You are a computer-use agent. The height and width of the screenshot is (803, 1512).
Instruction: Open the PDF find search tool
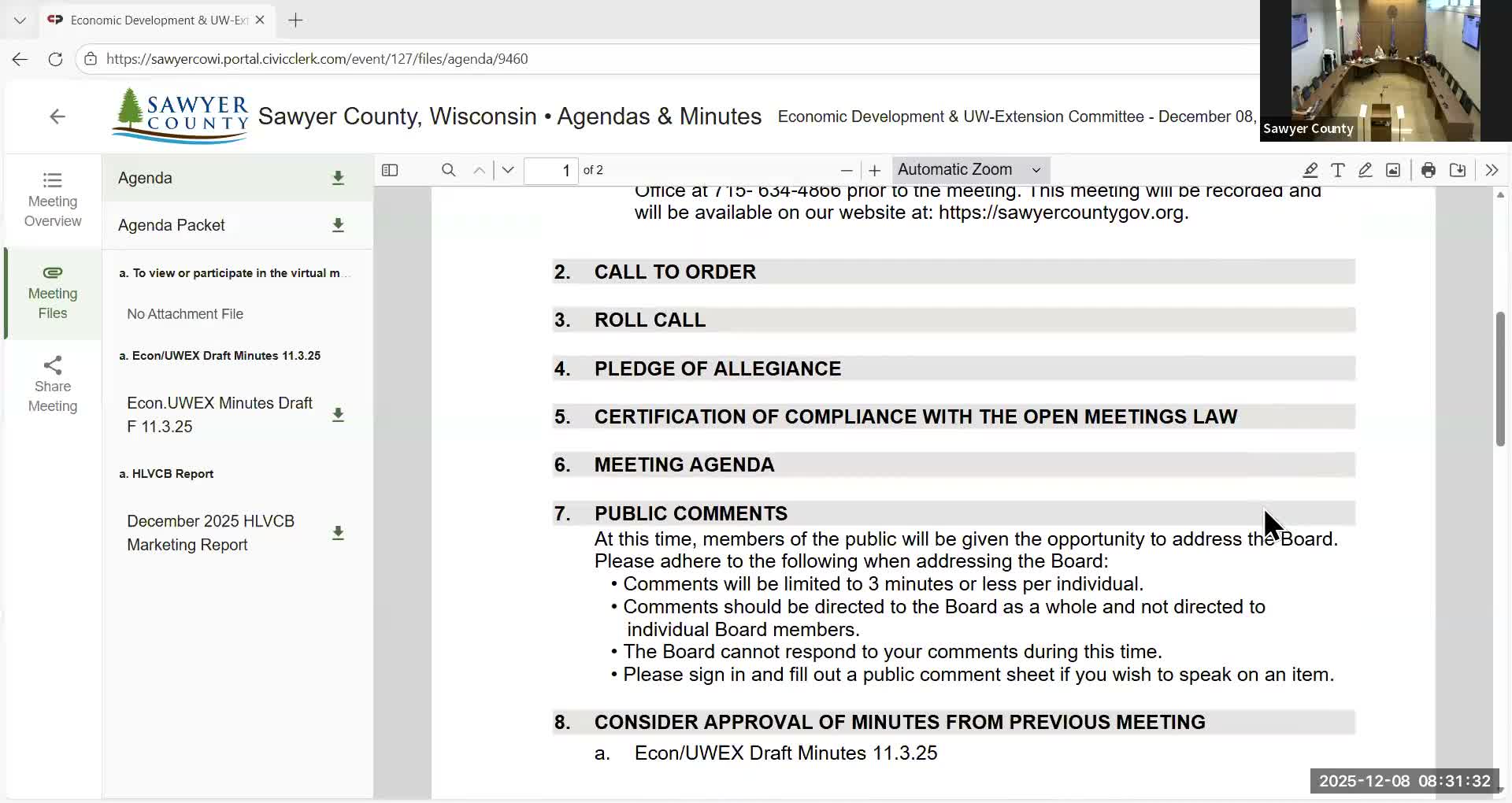click(x=448, y=170)
